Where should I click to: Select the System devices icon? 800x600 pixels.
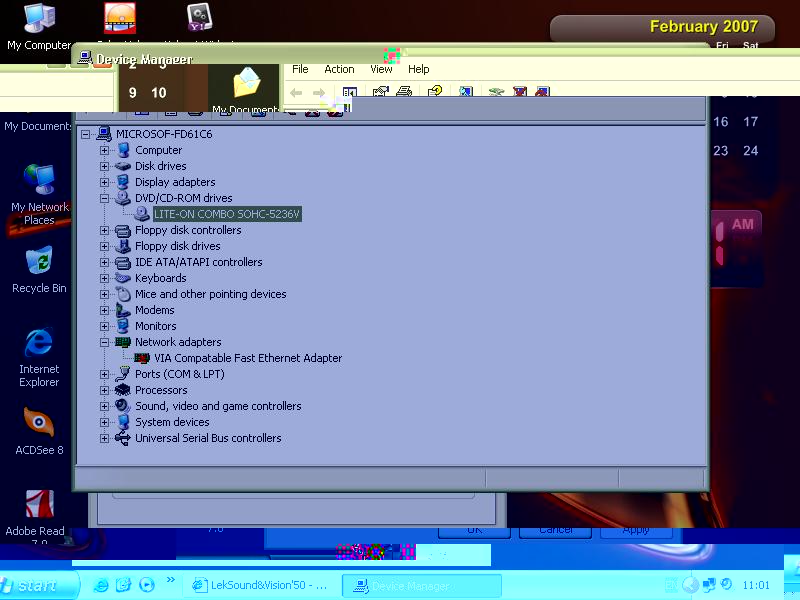(122, 422)
